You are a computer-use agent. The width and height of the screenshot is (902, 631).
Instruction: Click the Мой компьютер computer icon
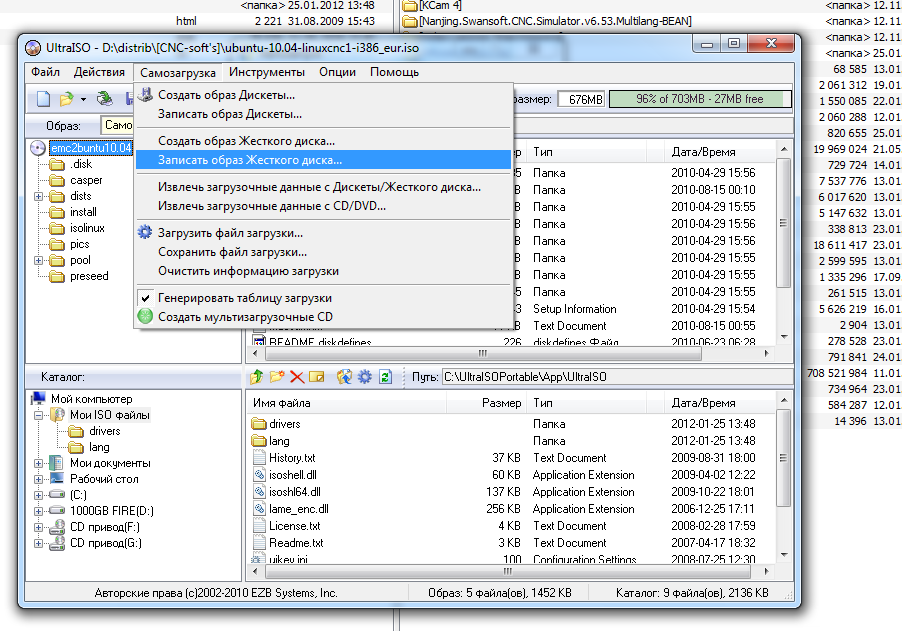pyautogui.click(x=39, y=399)
